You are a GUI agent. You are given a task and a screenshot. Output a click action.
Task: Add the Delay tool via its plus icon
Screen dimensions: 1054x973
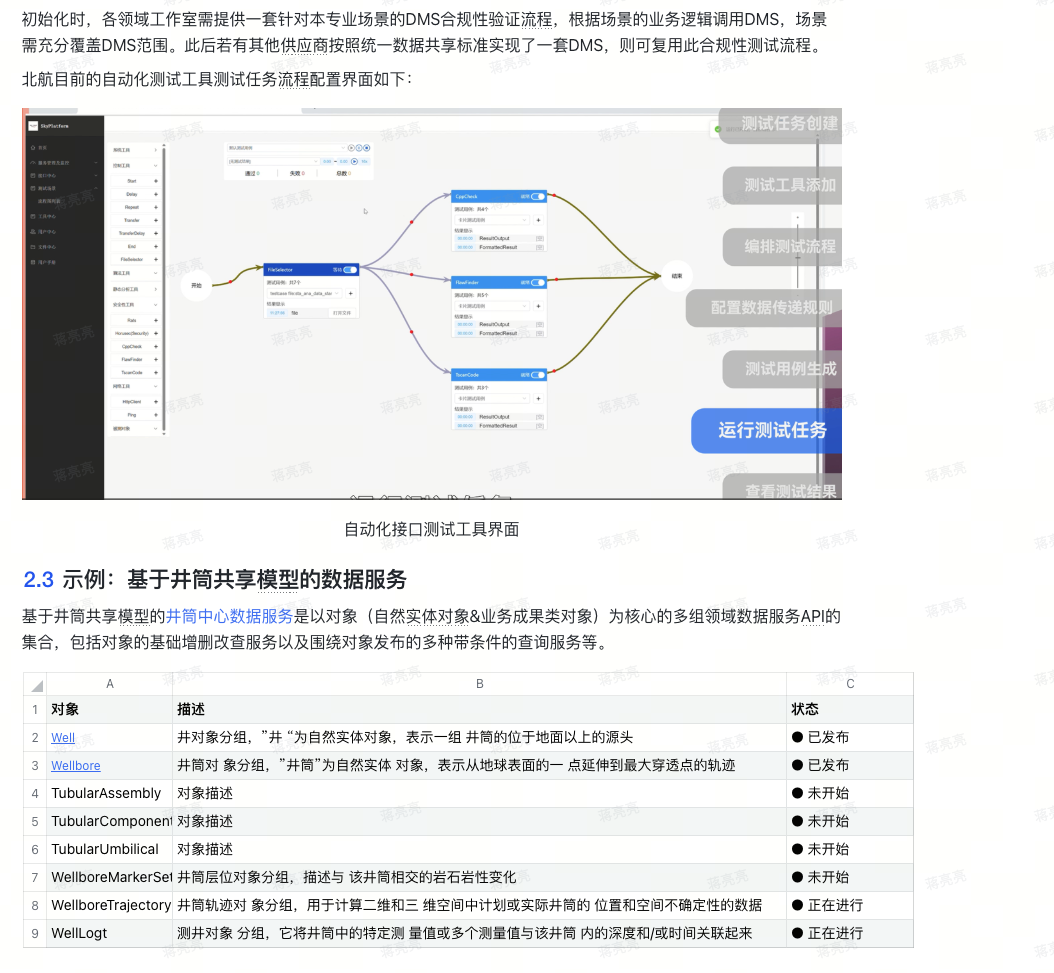pyautogui.click(x=156, y=194)
